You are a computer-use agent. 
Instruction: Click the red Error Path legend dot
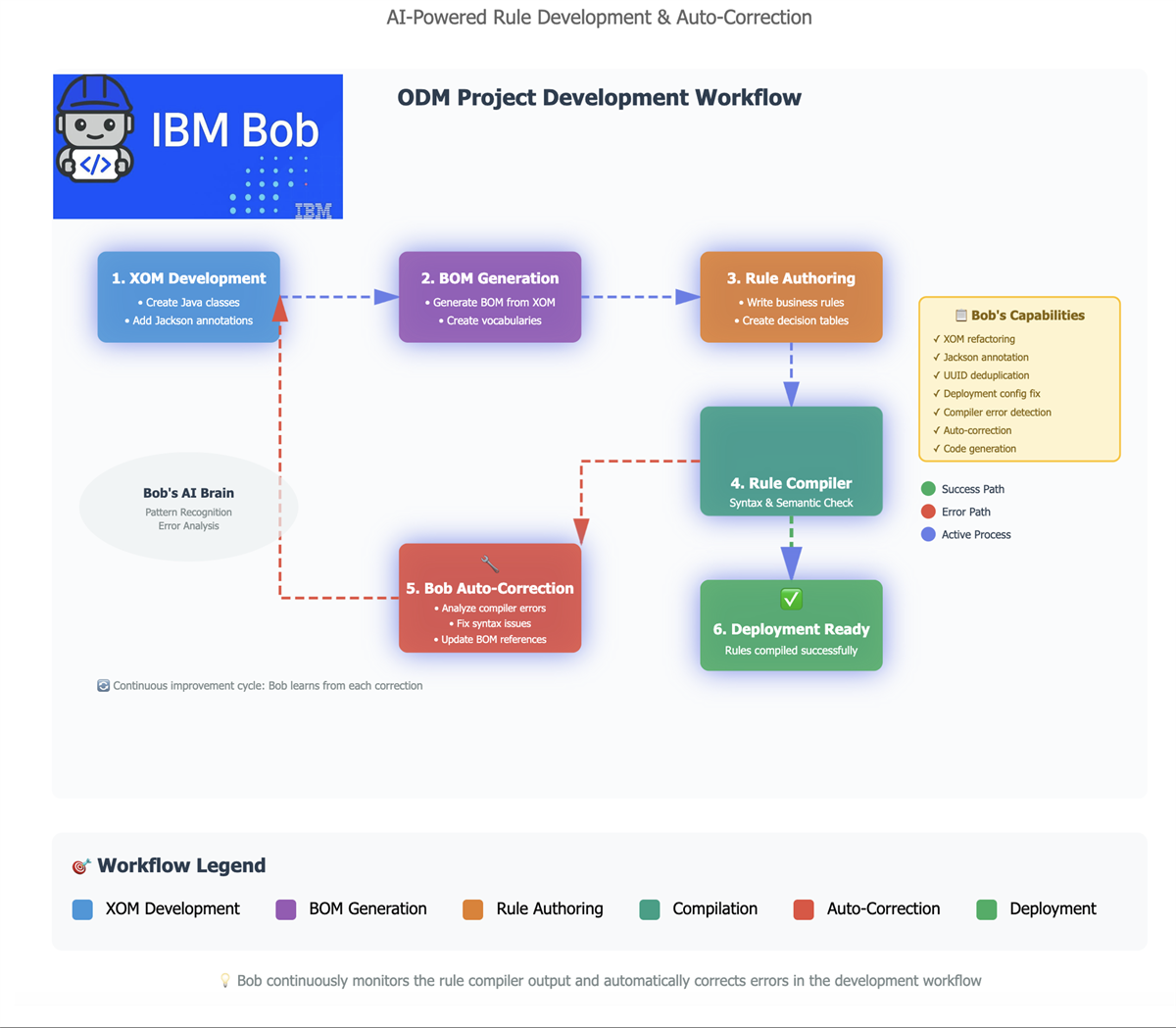point(928,512)
